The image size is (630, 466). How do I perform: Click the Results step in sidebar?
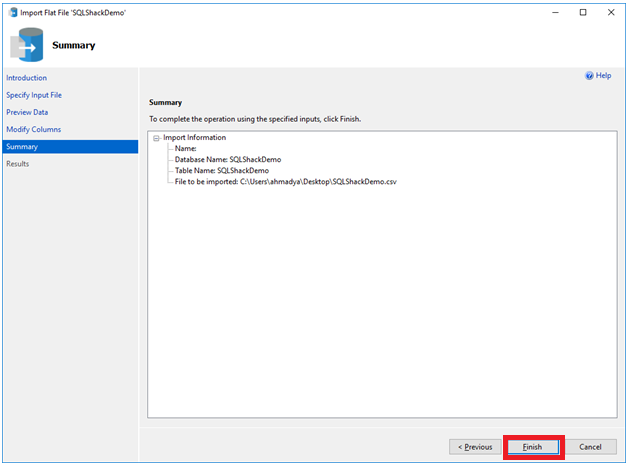click(18, 163)
